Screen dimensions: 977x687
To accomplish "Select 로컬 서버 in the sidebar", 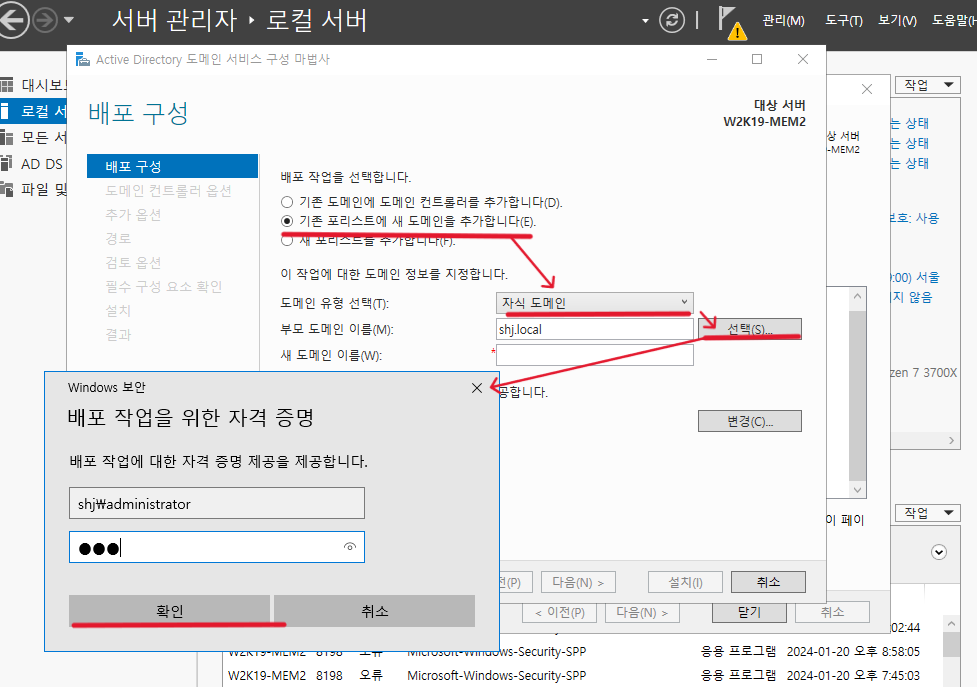I will tap(34, 111).
